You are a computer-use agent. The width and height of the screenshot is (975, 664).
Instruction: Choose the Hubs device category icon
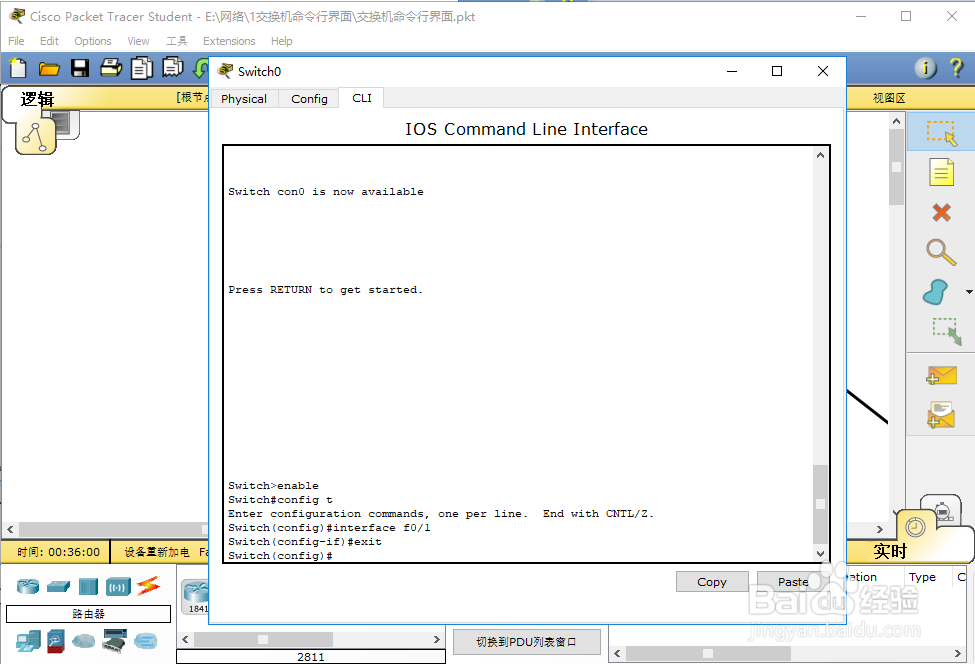click(88, 586)
